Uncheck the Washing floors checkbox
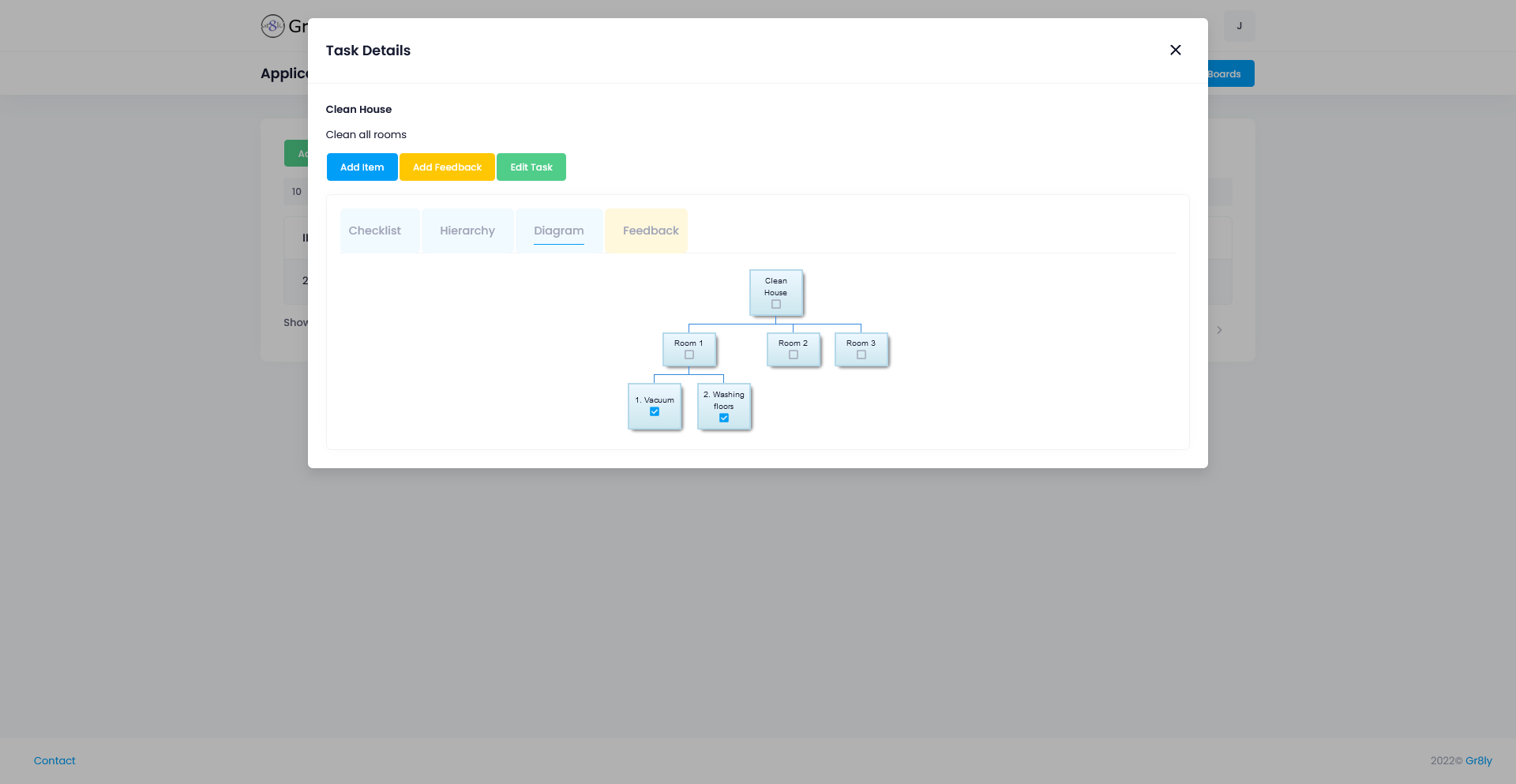The image size is (1516, 784). (723, 418)
